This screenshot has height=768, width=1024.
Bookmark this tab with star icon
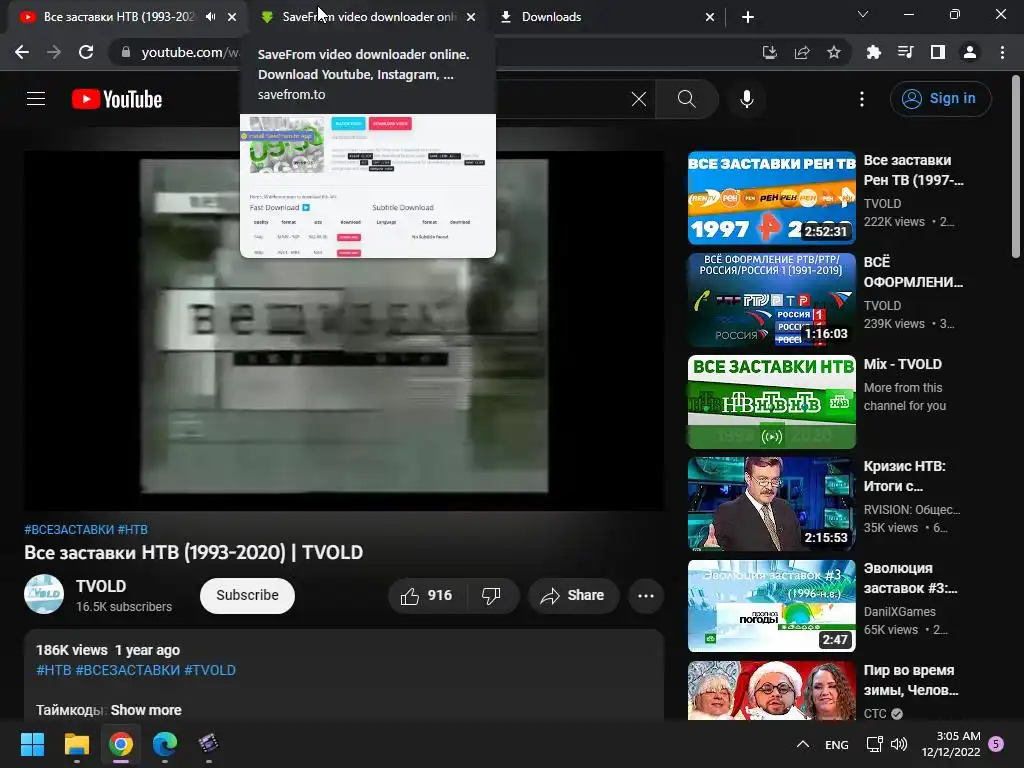point(834,52)
